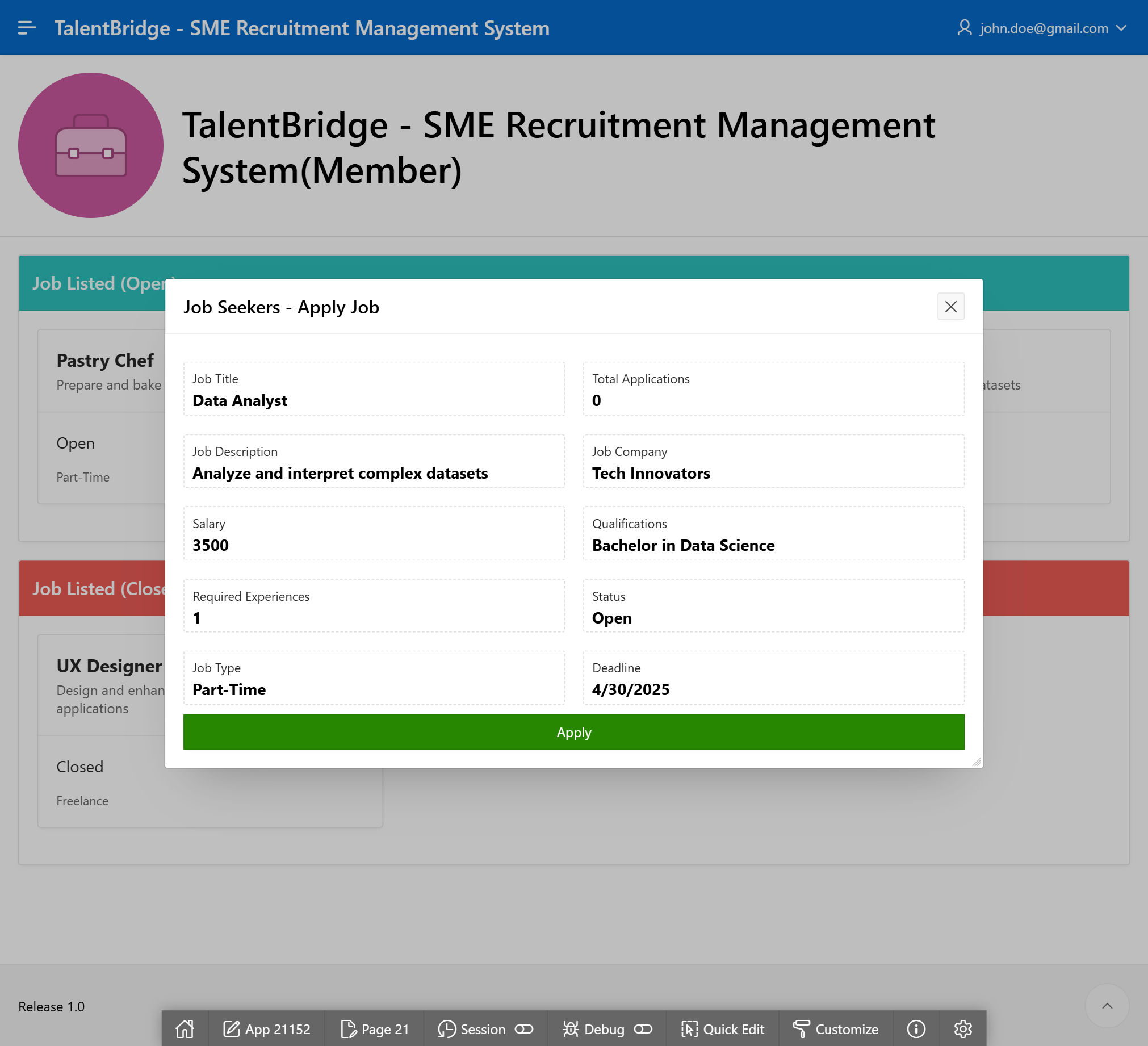
Task: Click the large TalentBridge (Member) page heading
Action: [558, 148]
